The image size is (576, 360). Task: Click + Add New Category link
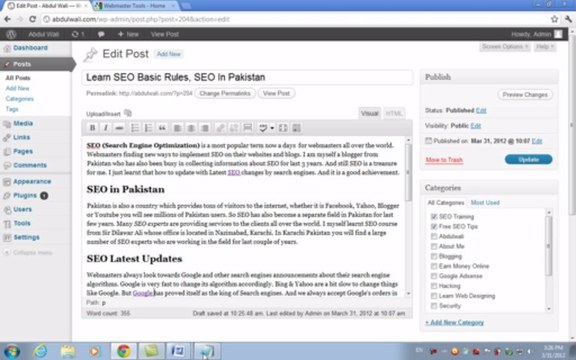pyautogui.click(x=454, y=323)
